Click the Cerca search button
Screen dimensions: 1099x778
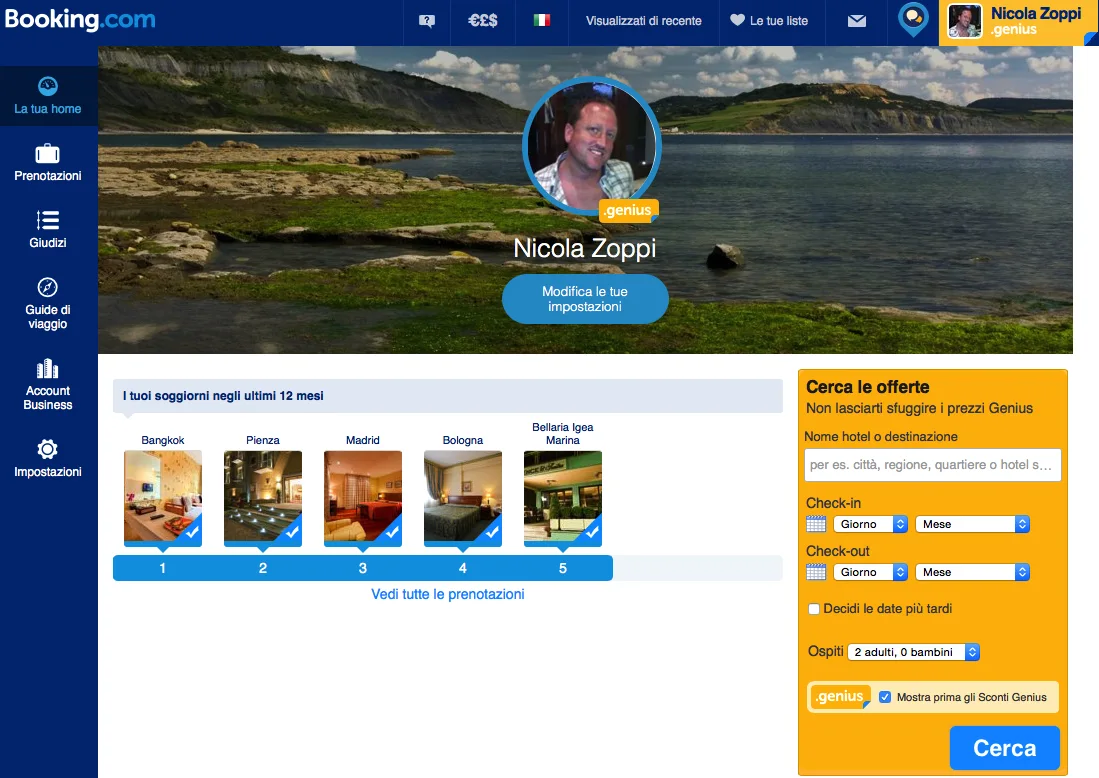(1004, 748)
